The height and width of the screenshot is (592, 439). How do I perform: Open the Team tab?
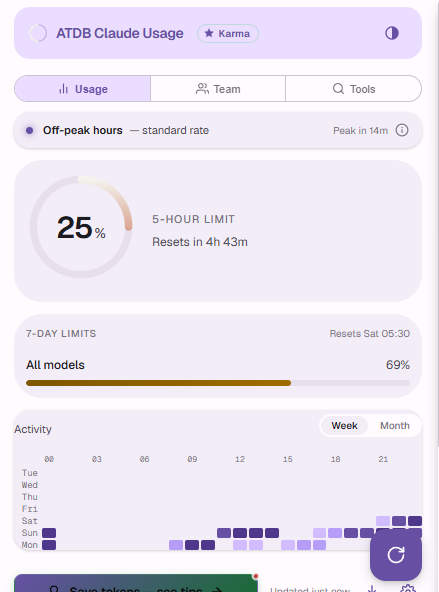click(218, 89)
